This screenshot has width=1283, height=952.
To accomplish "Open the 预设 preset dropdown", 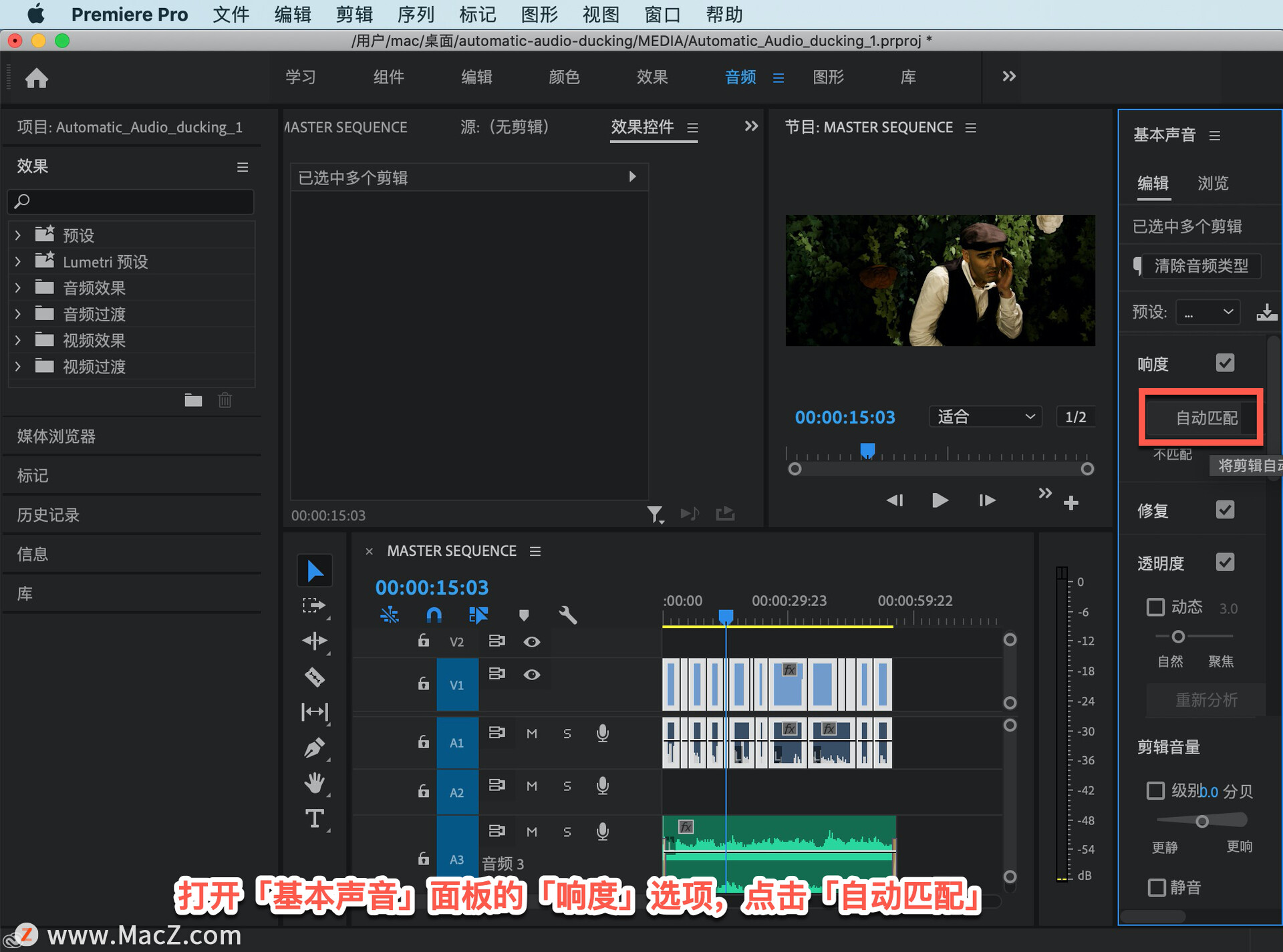I will [x=1207, y=312].
